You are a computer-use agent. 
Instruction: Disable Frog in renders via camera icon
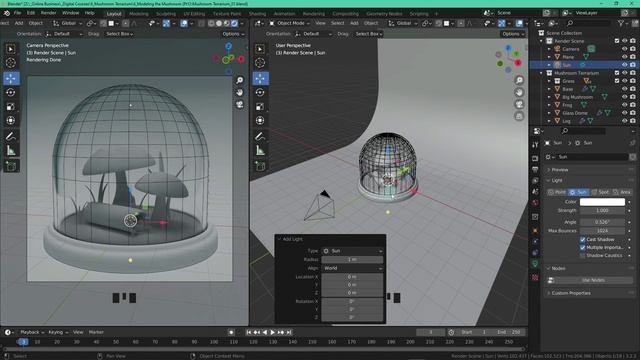633,105
